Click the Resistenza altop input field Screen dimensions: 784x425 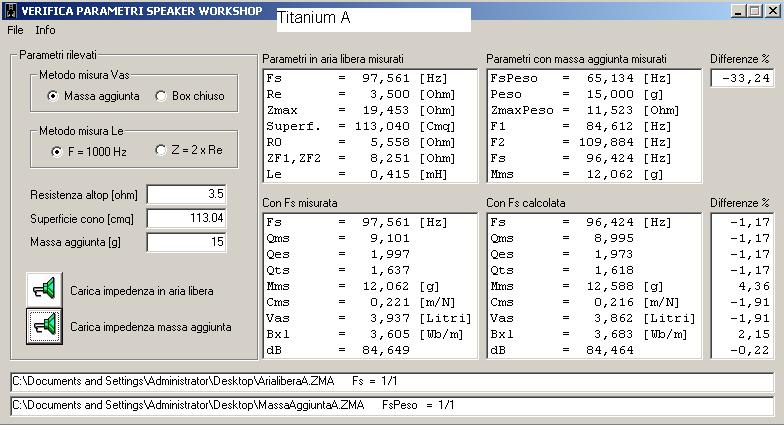point(186,194)
